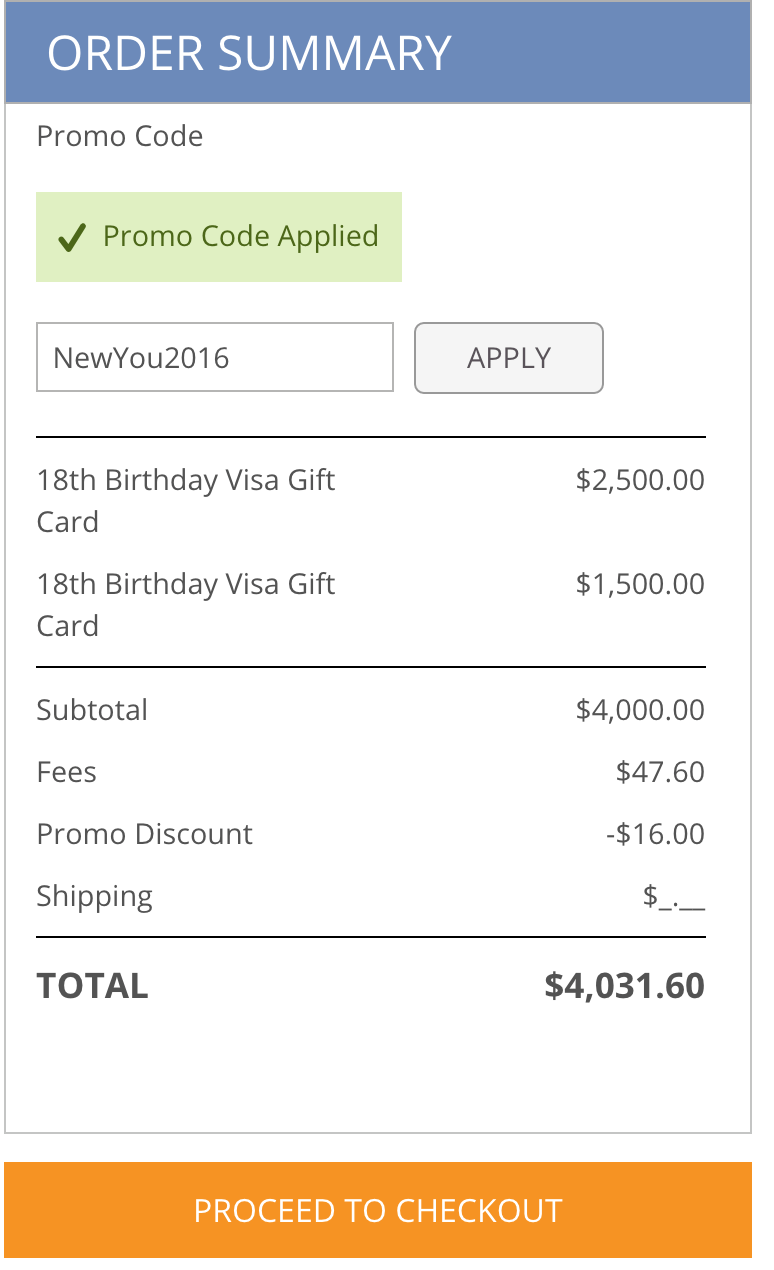Click the $47.60 fees amount
The height and width of the screenshot is (1270, 774).
coord(660,772)
